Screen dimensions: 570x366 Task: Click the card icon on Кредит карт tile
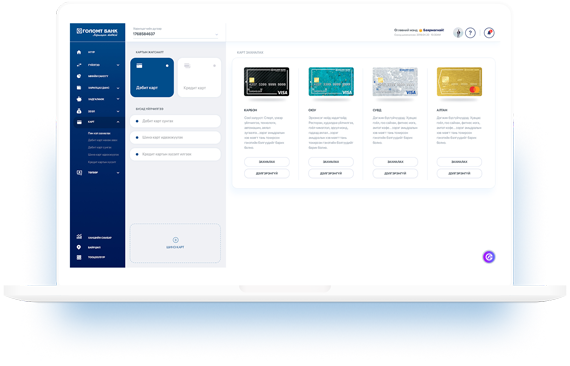coord(187,66)
